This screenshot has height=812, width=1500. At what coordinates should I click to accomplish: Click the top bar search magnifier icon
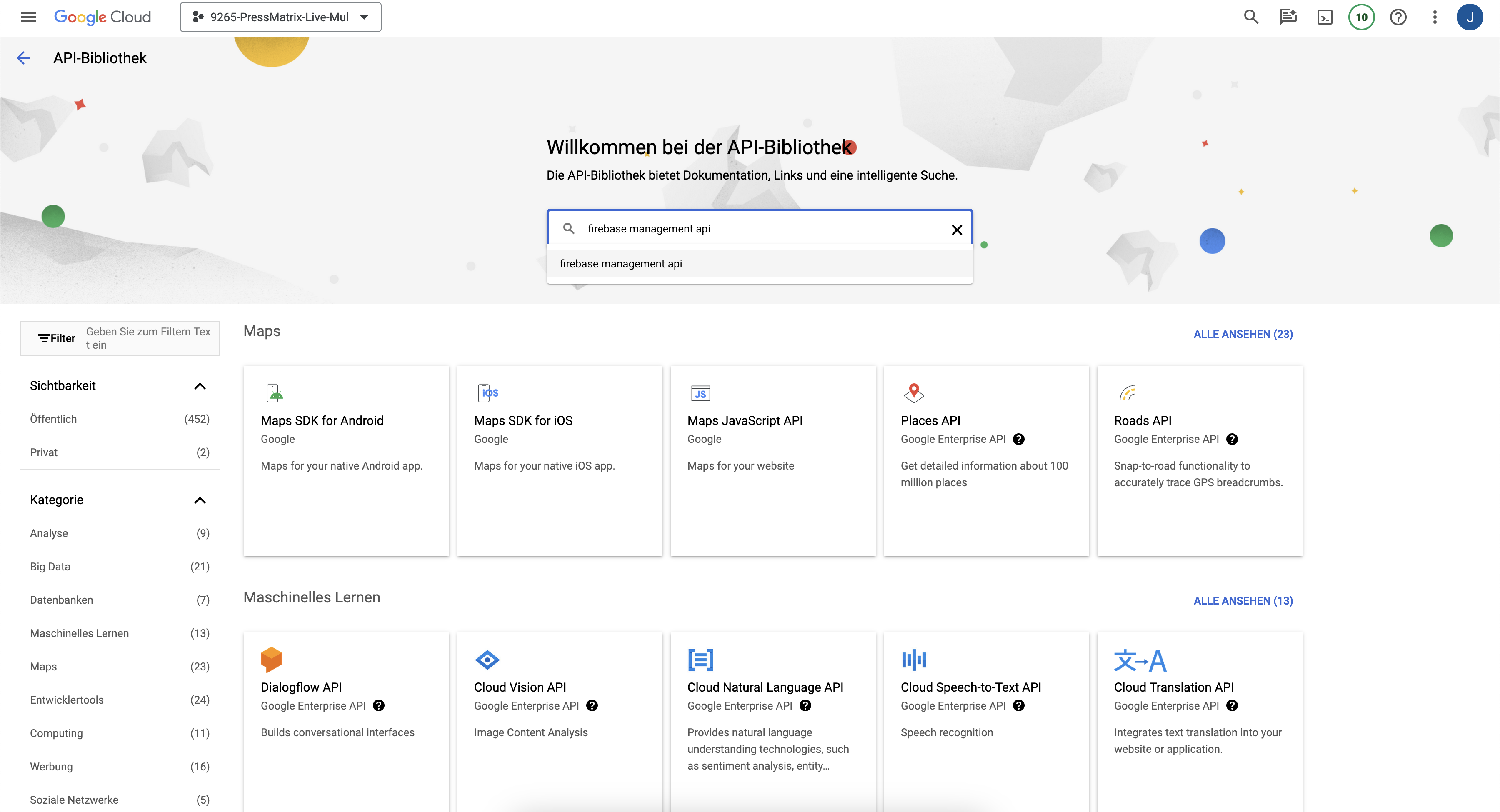1251,17
